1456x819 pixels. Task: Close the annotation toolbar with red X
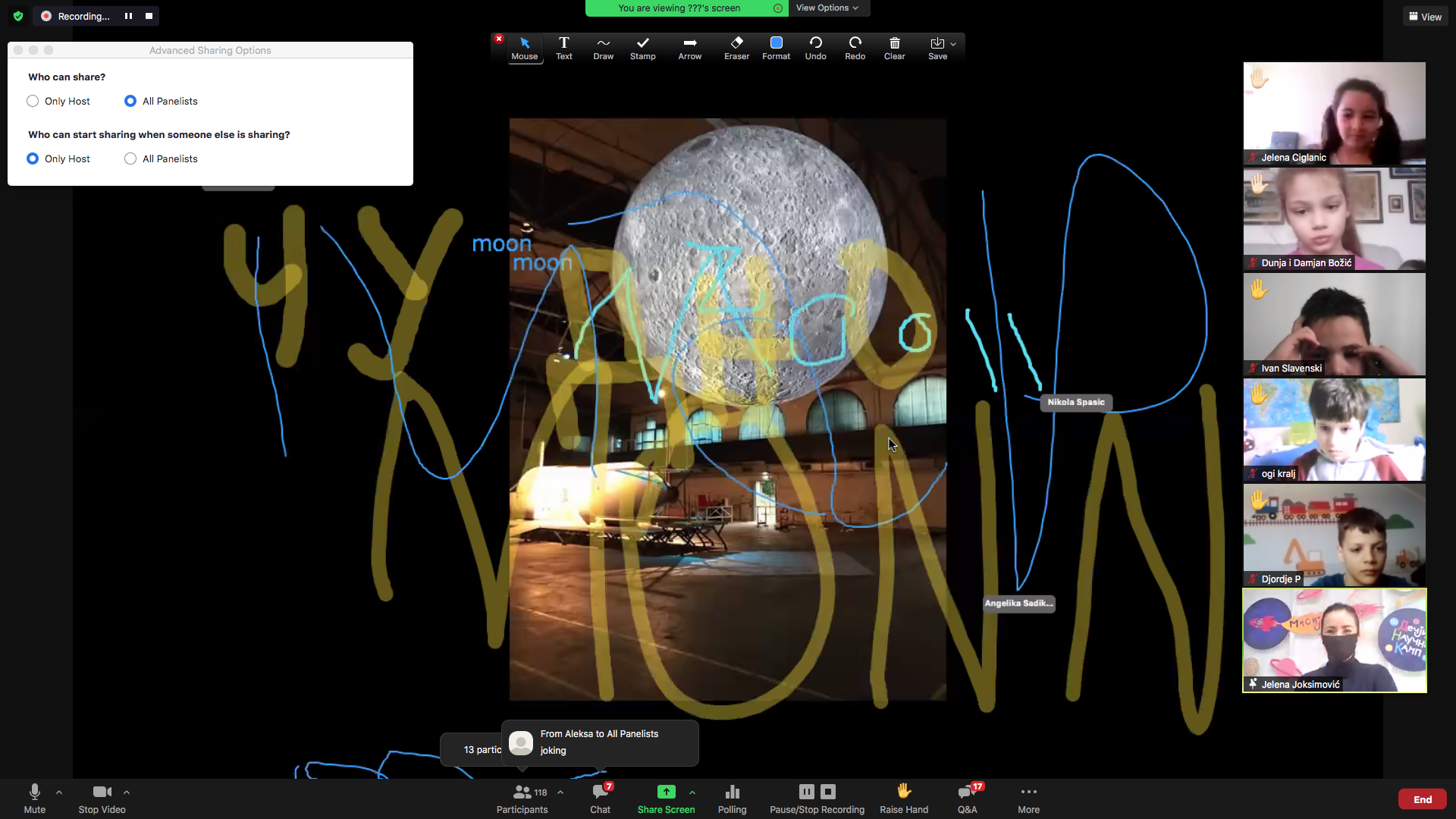coord(498,39)
